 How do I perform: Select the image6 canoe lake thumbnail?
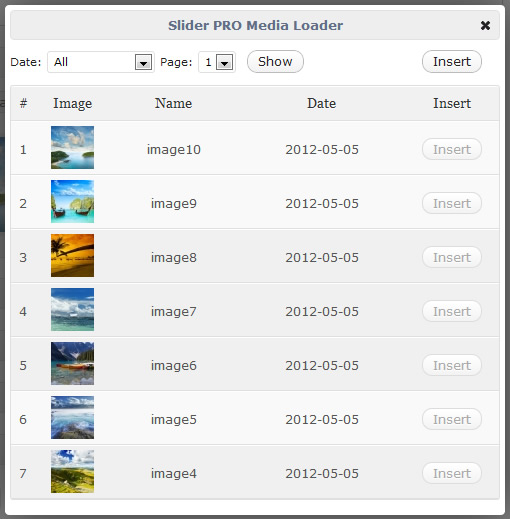coord(72,363)
